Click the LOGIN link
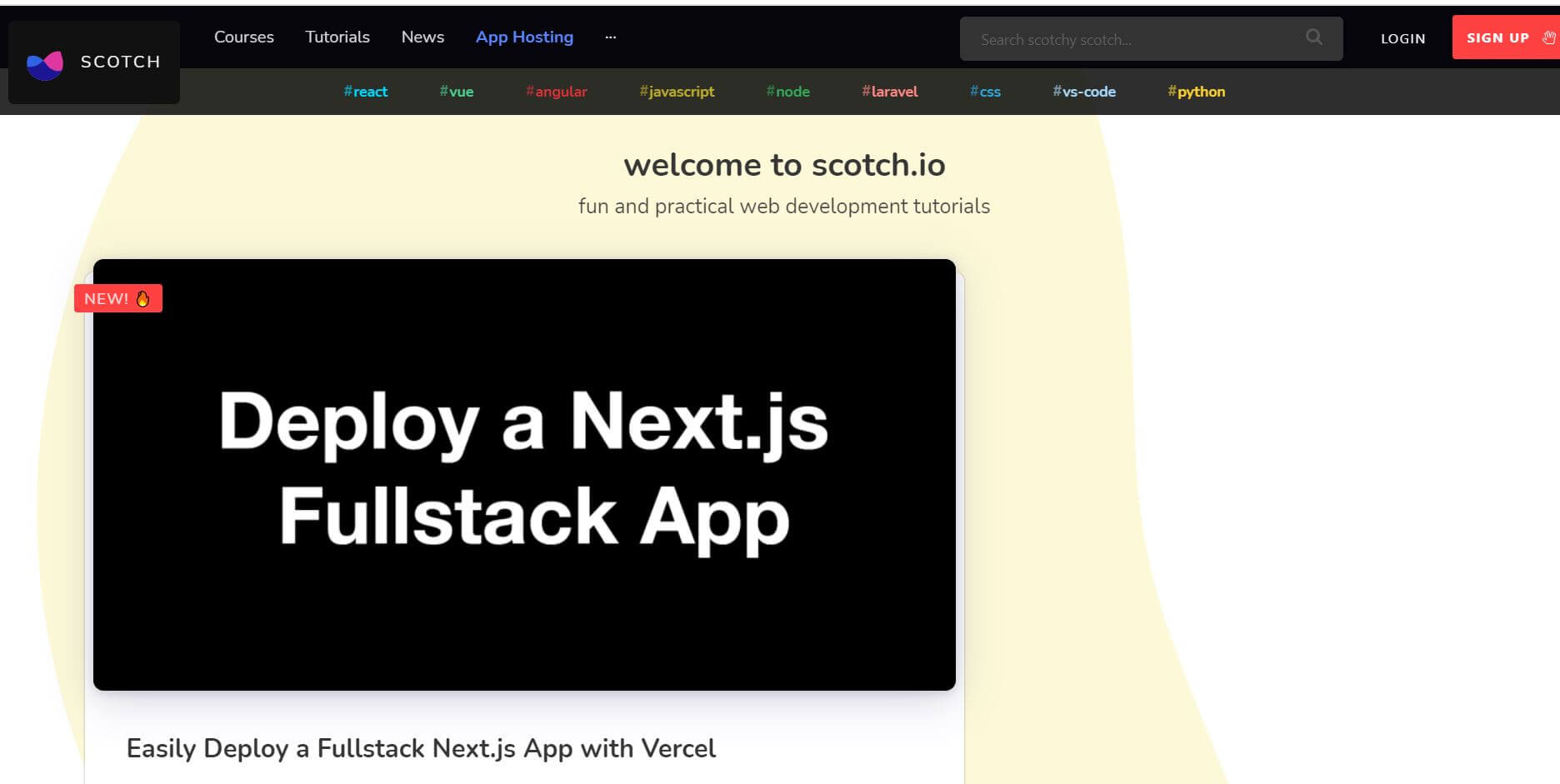Viewport: 1560px width, 784px height. pos(1402,38)
